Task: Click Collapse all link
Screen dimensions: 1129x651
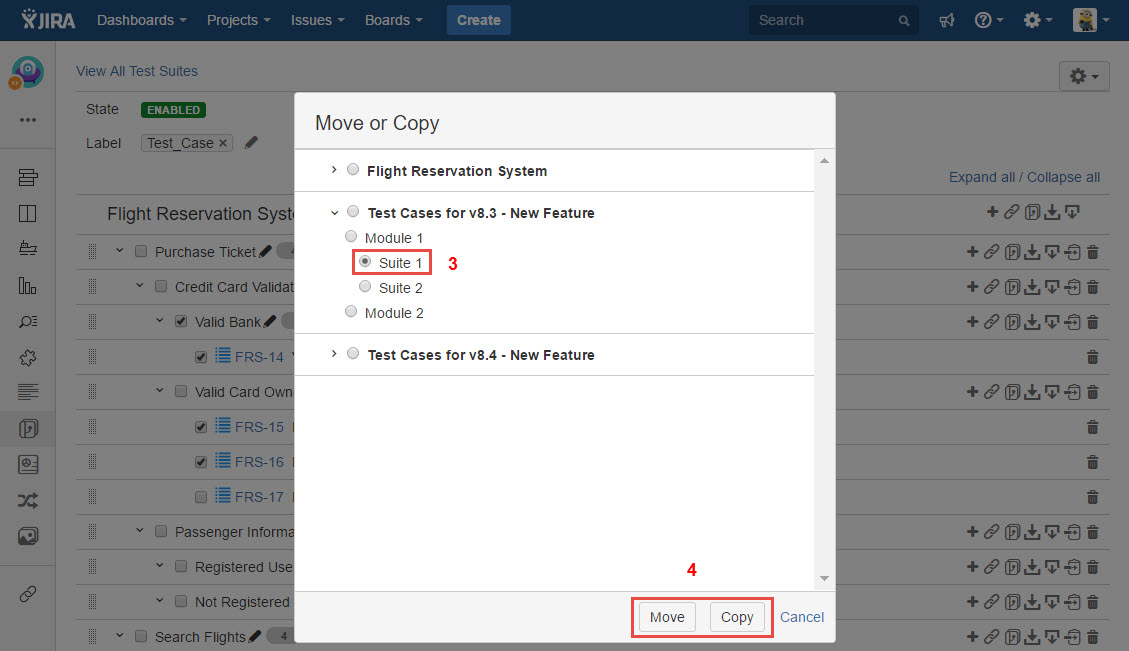Action: tap(1063, 177)
